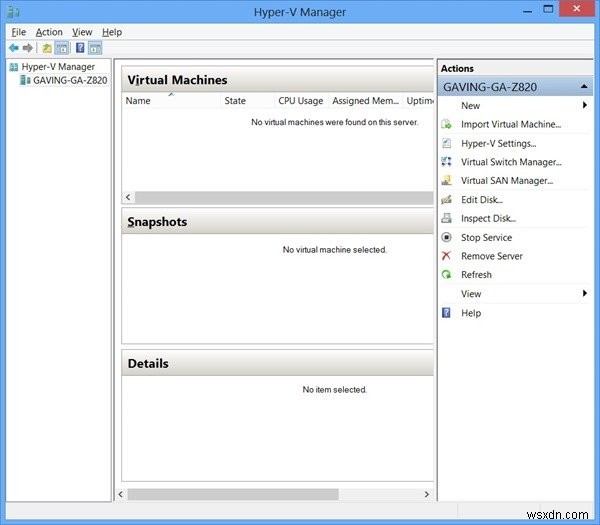Click the Stop Service circle icon
Screen dimensions: 600x525
[x=446, y=237]
